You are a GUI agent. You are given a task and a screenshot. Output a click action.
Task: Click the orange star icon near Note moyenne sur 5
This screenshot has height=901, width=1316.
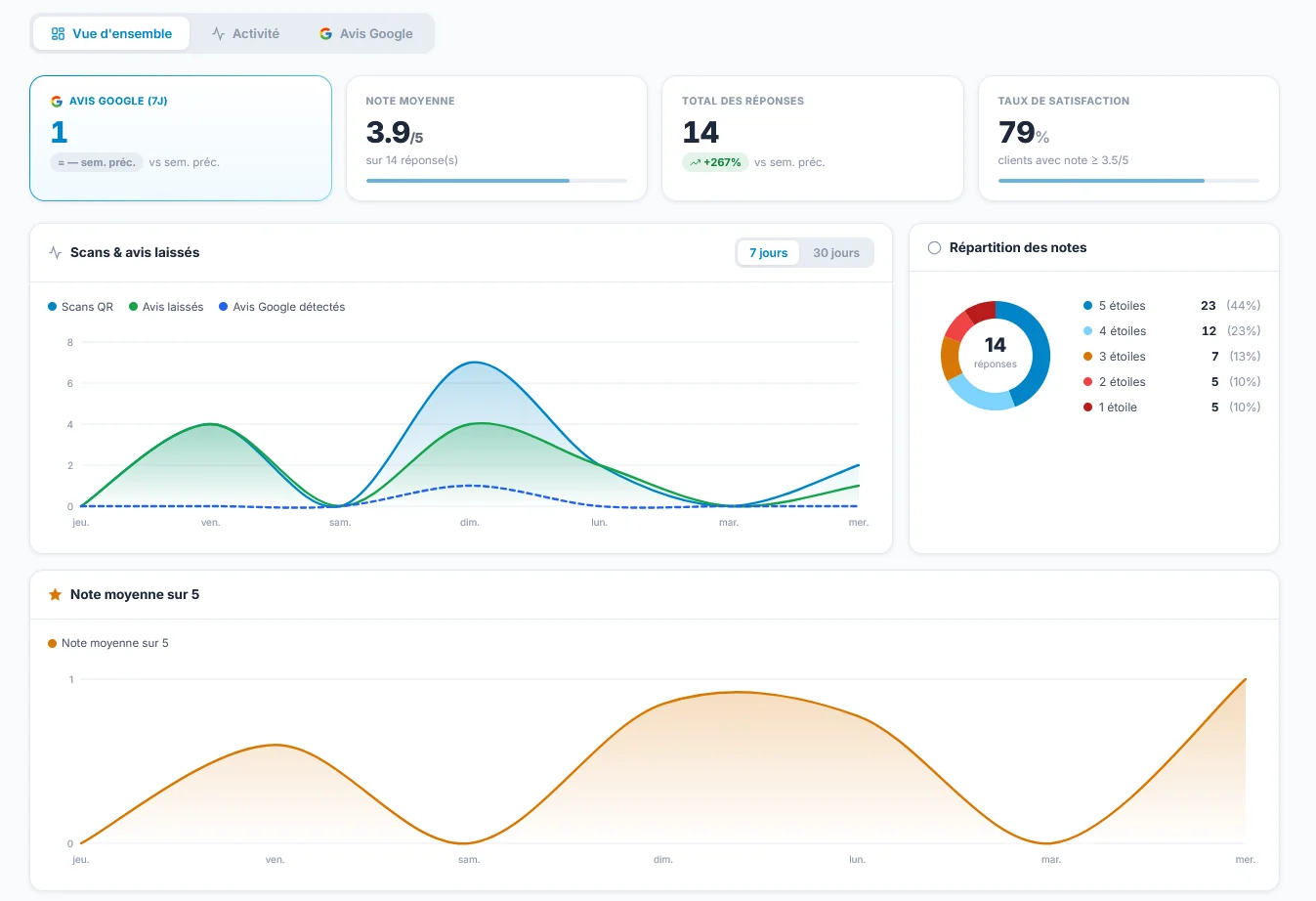pos(56,594)
